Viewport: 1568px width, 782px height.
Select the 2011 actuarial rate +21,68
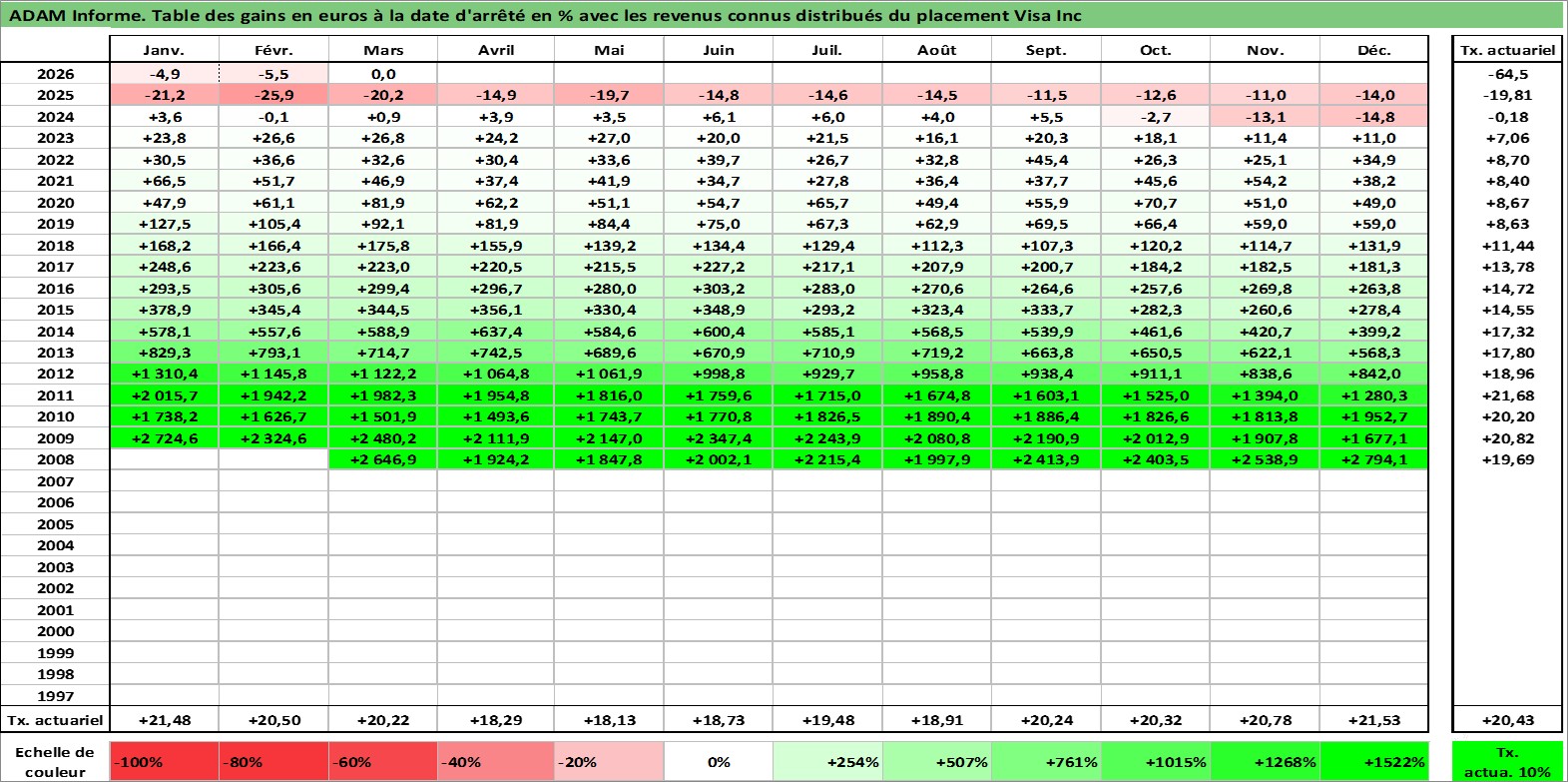(x=1507, y=395)
